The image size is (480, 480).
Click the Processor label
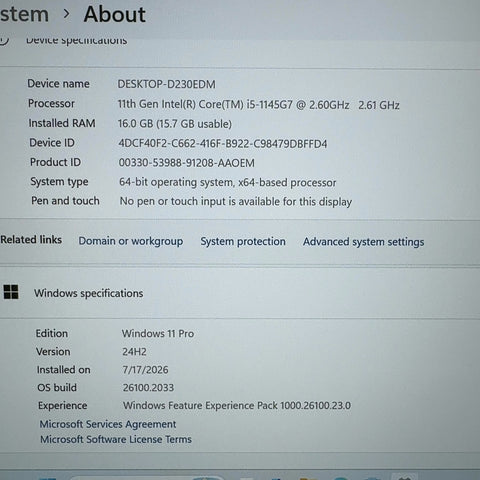coord(51,103)
